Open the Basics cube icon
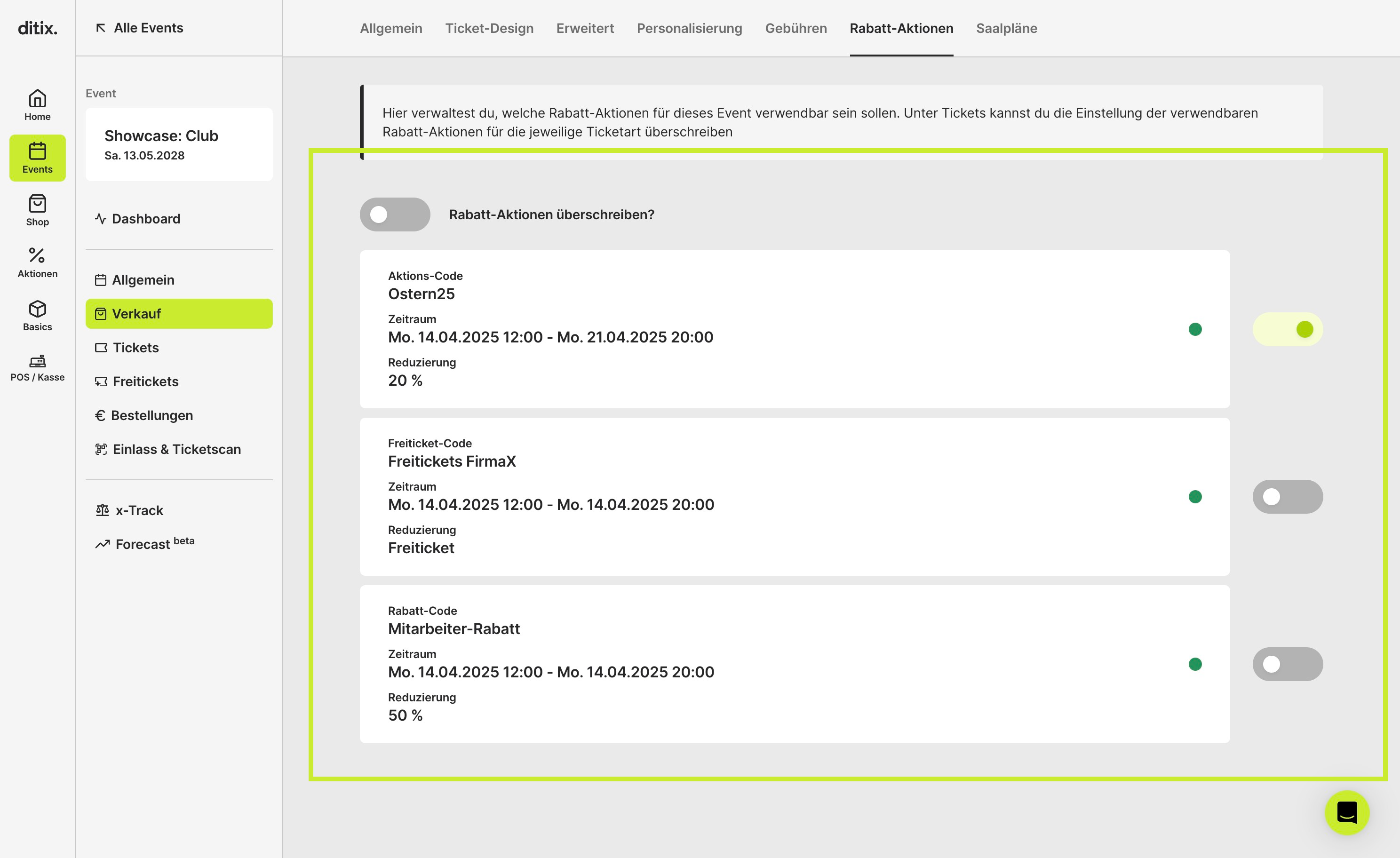Viewport: 1400px width, 858px height. pos(38,309)
